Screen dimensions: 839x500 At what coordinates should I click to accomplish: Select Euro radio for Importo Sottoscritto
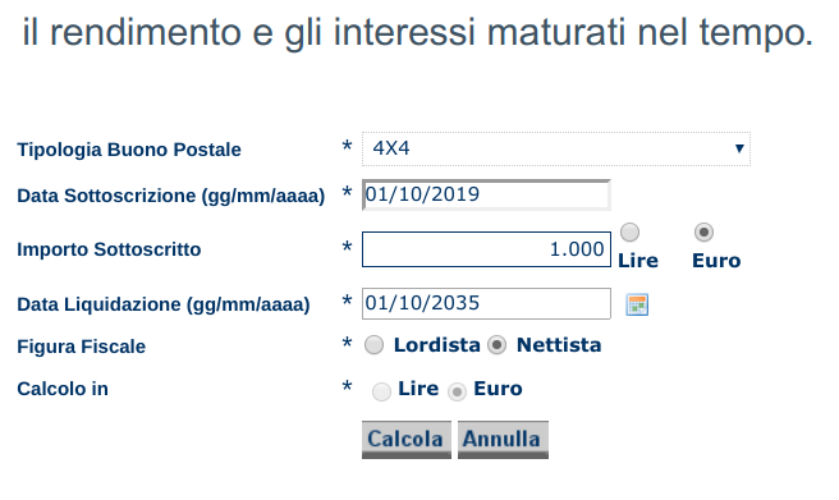coord(704,232)
